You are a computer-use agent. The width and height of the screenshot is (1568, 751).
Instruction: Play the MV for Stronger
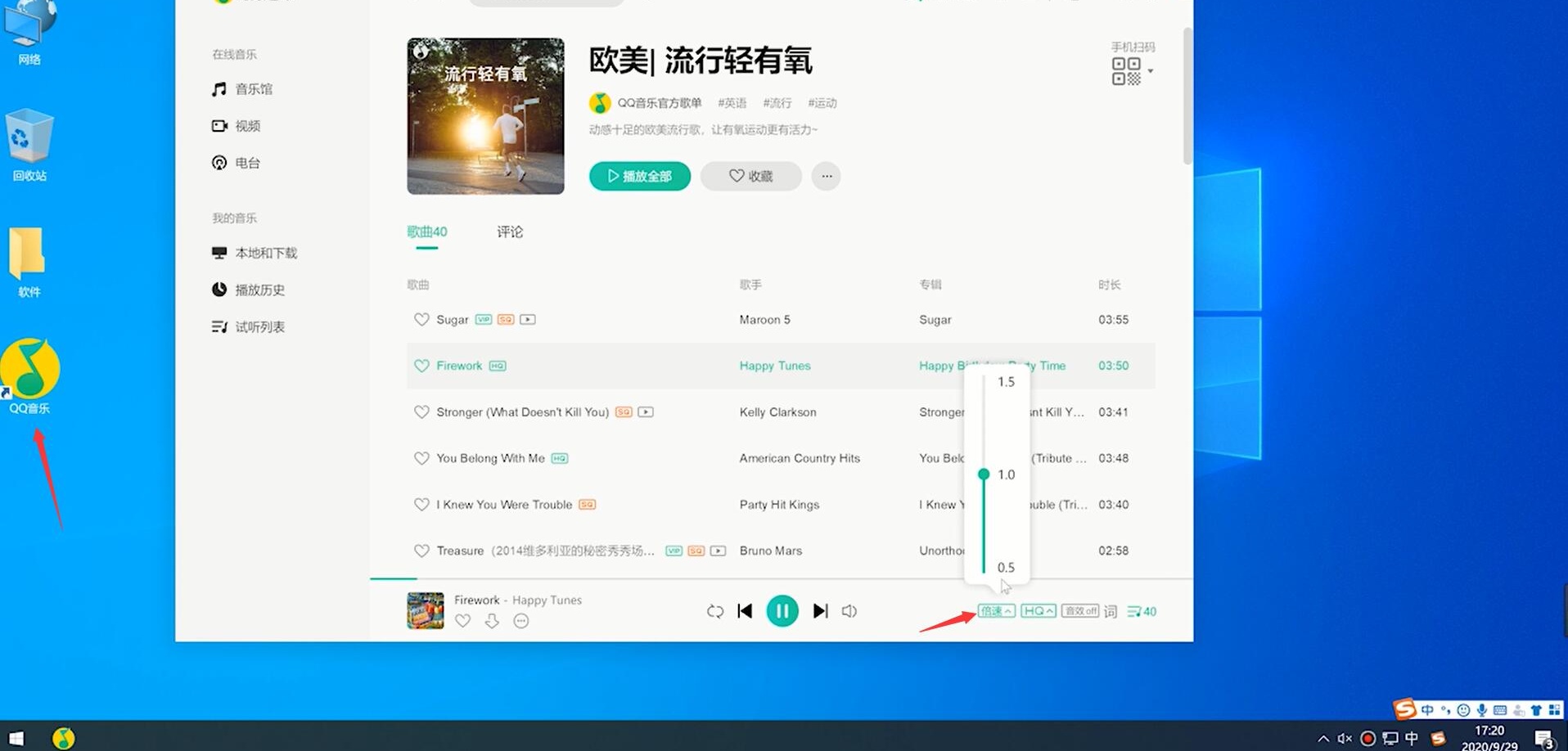tap(646, 412)
